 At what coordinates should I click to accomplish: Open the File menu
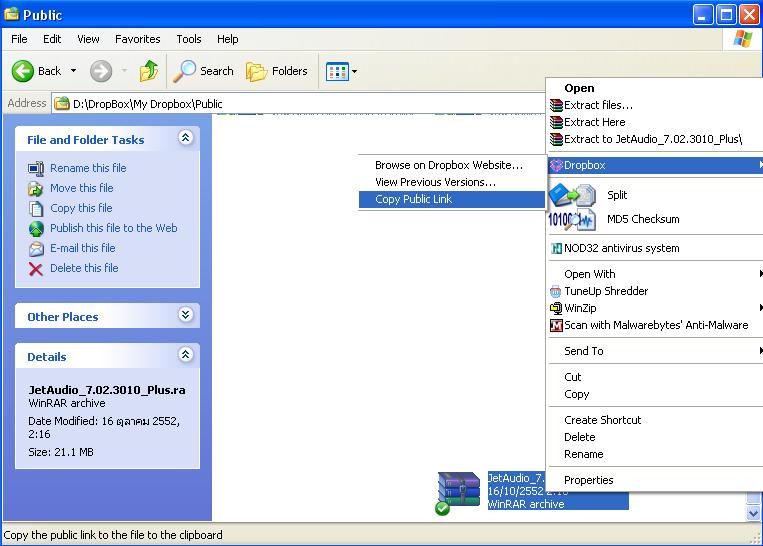pos(19,39)
